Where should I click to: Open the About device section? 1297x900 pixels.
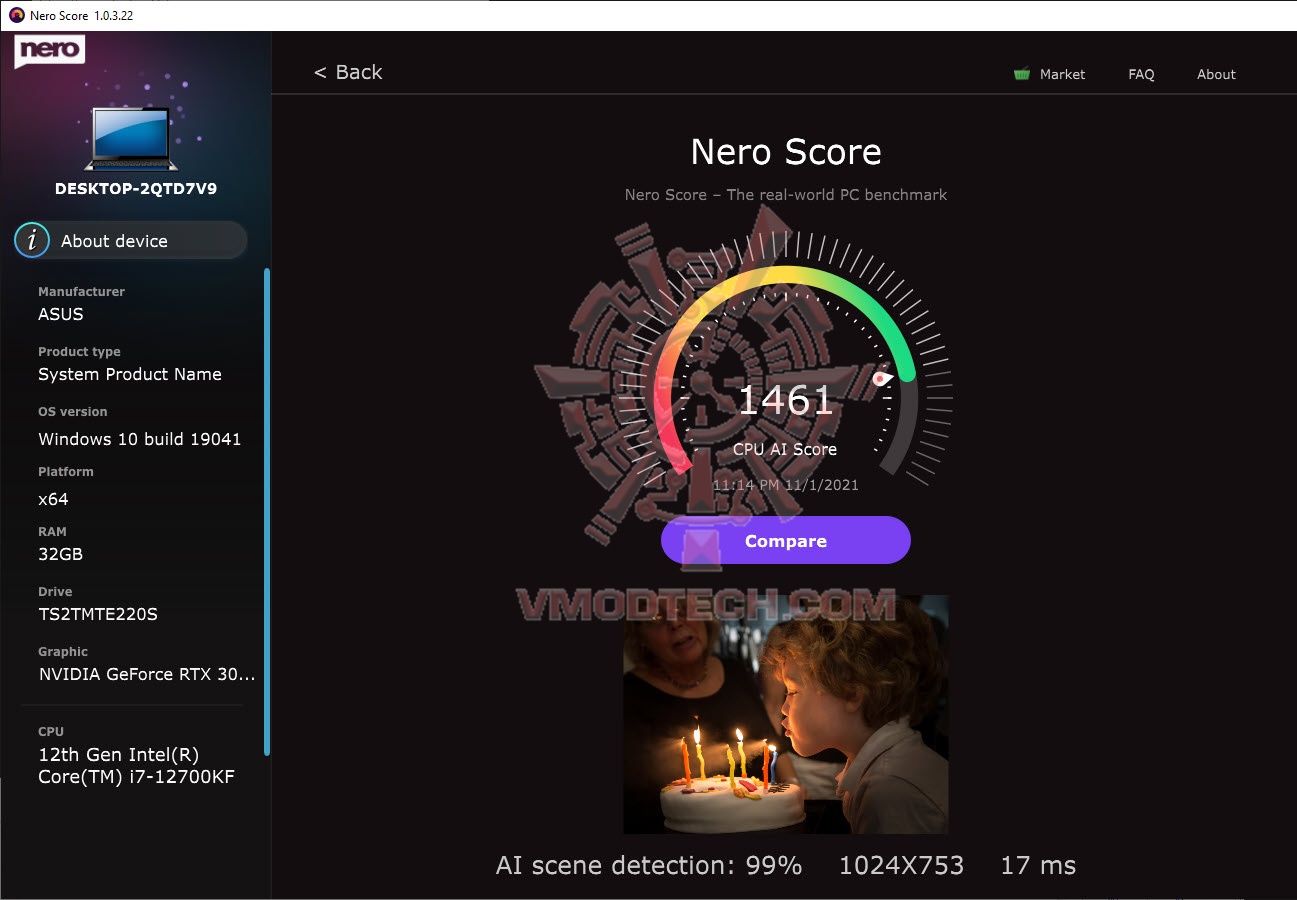tap(130, 240)
